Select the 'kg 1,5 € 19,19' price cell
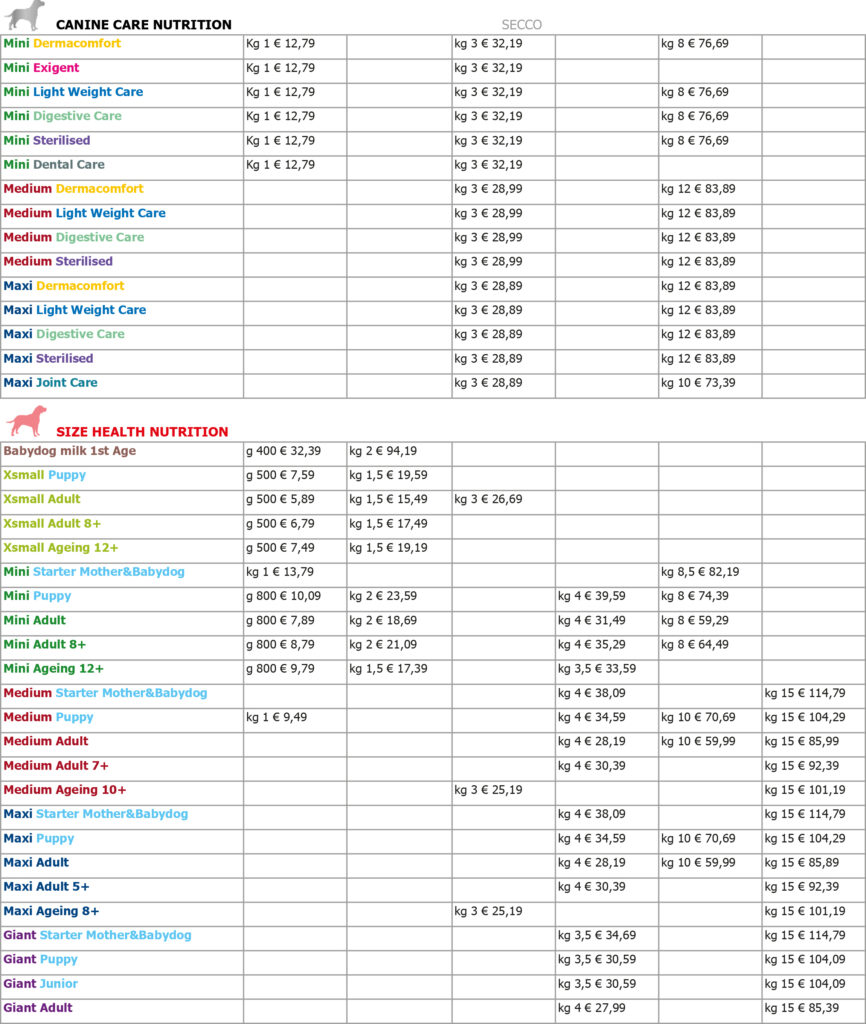 [x=389, y=547]
